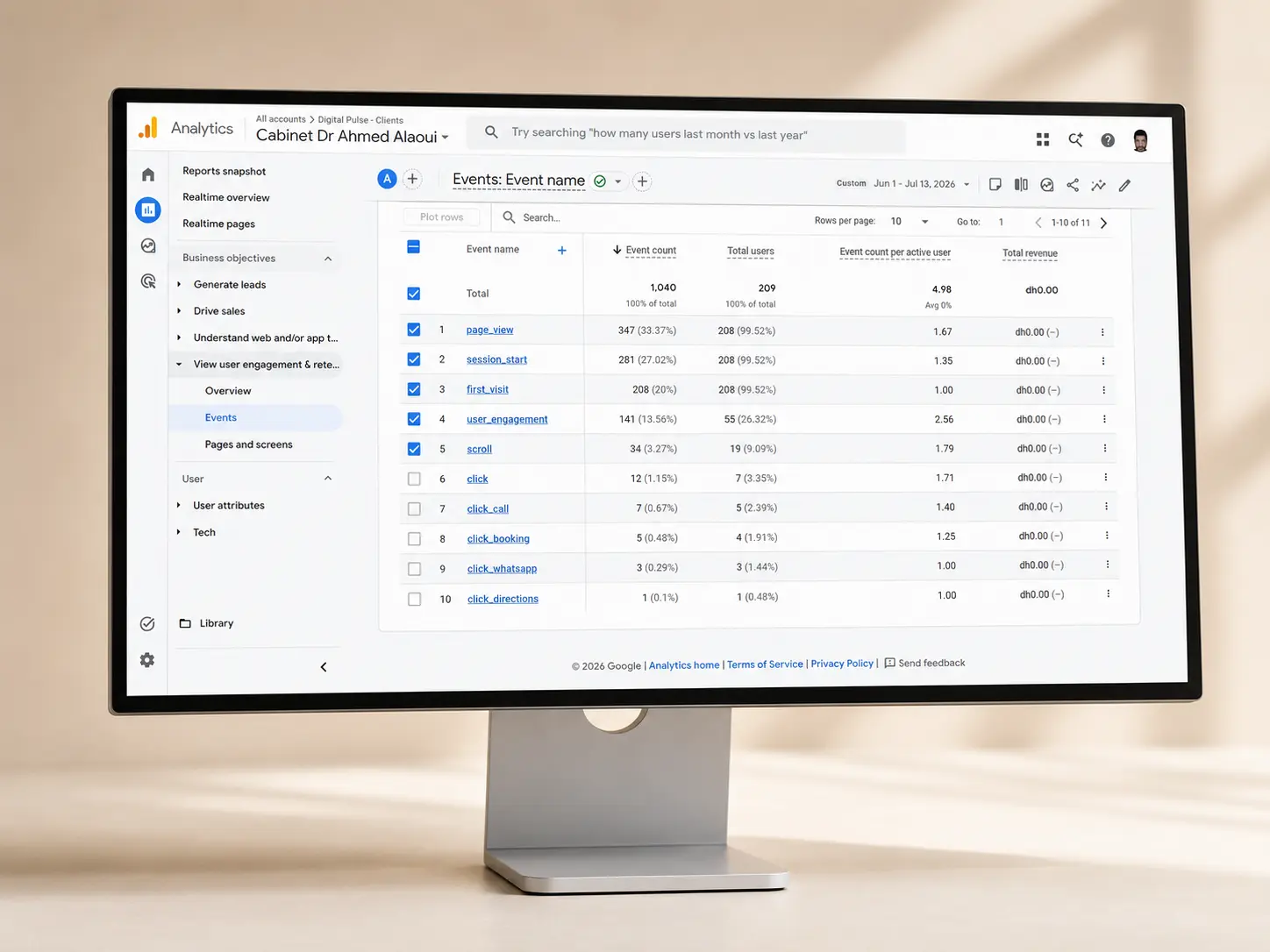Open the Library section
This screenshot has height=952, width=1270.
(x=207, y=623)
